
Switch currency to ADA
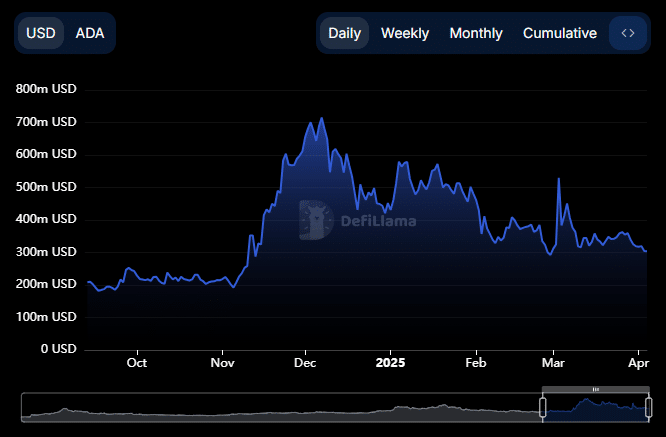[x=89, y=33]
